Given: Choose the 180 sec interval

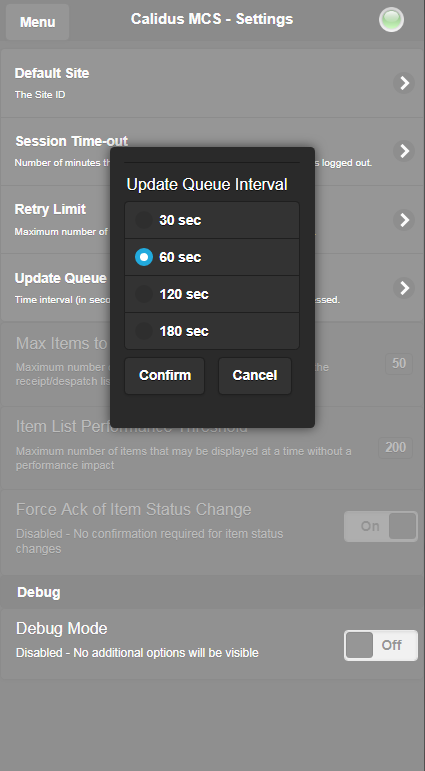Looking at the screenshot, I should [212, 331].
